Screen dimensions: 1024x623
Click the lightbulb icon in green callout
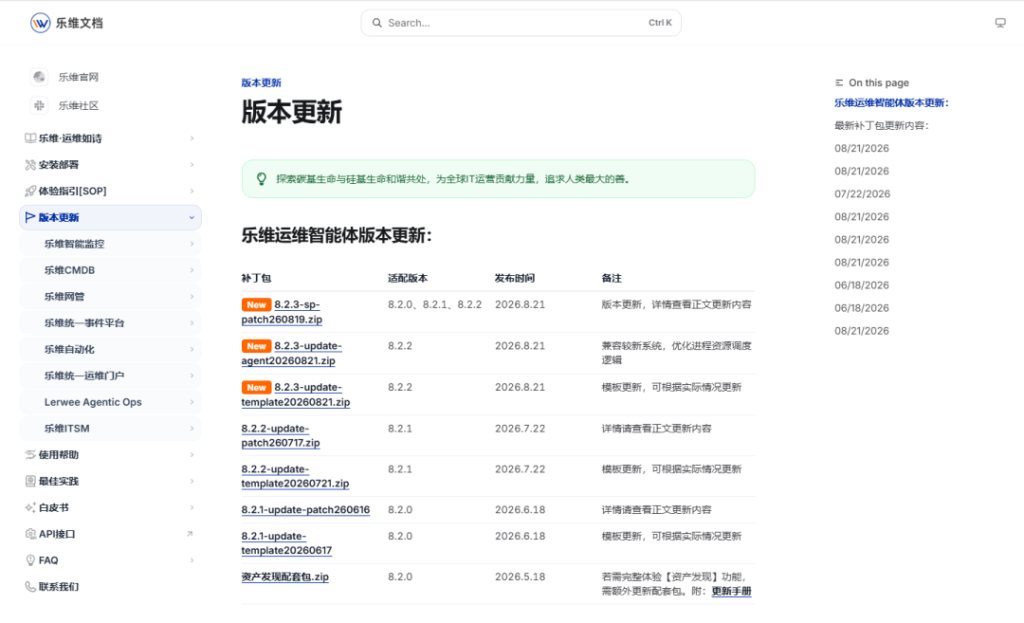point(261,178)
